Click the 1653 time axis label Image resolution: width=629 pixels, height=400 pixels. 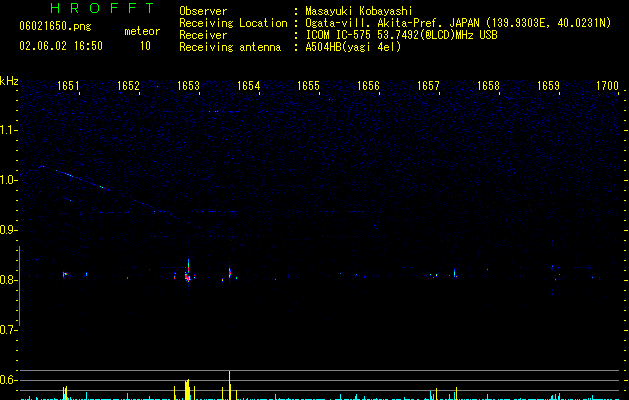[x=188, y=86]
